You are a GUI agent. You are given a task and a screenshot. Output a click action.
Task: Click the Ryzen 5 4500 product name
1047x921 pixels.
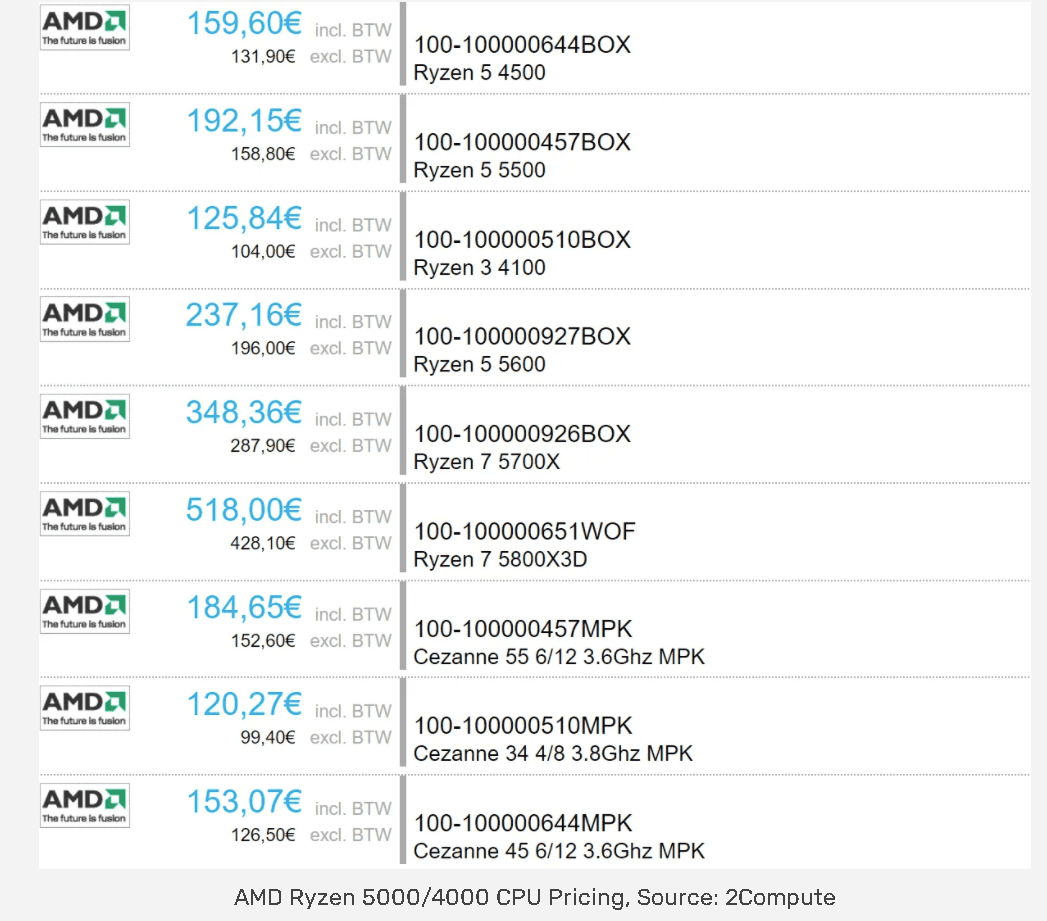pyautogui.click(x=479, y=73)
